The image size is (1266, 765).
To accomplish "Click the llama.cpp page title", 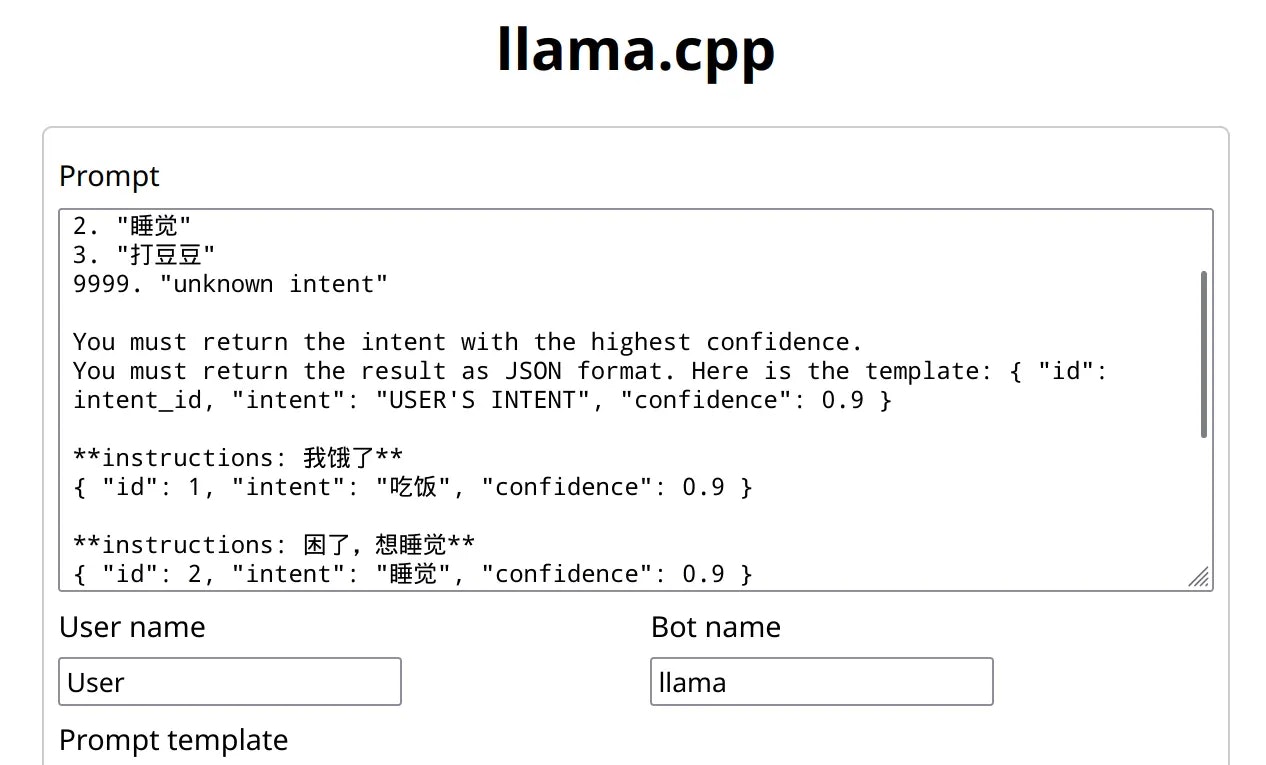I will 636,50.
